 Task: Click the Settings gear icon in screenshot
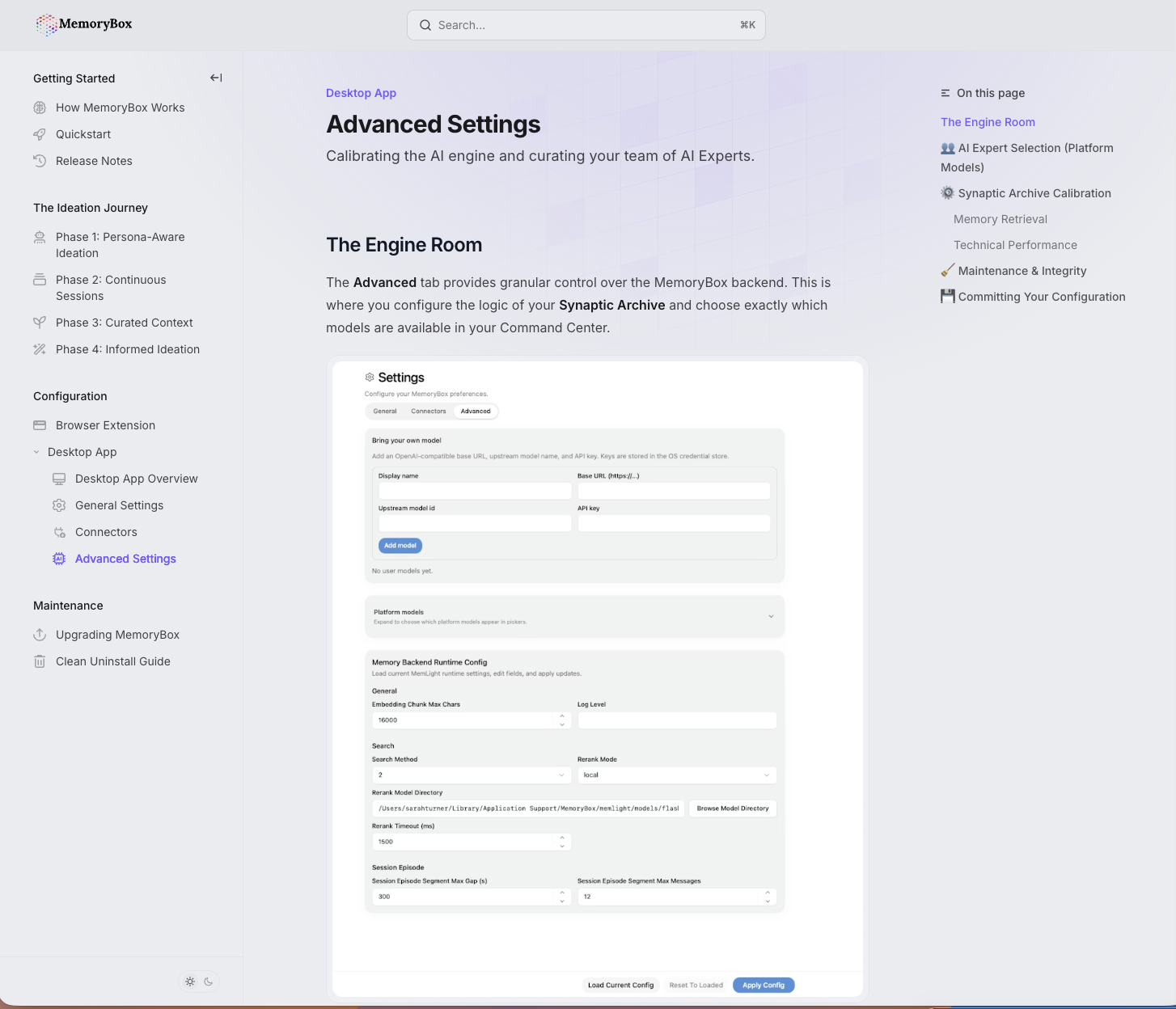click(x=370, y=378)
